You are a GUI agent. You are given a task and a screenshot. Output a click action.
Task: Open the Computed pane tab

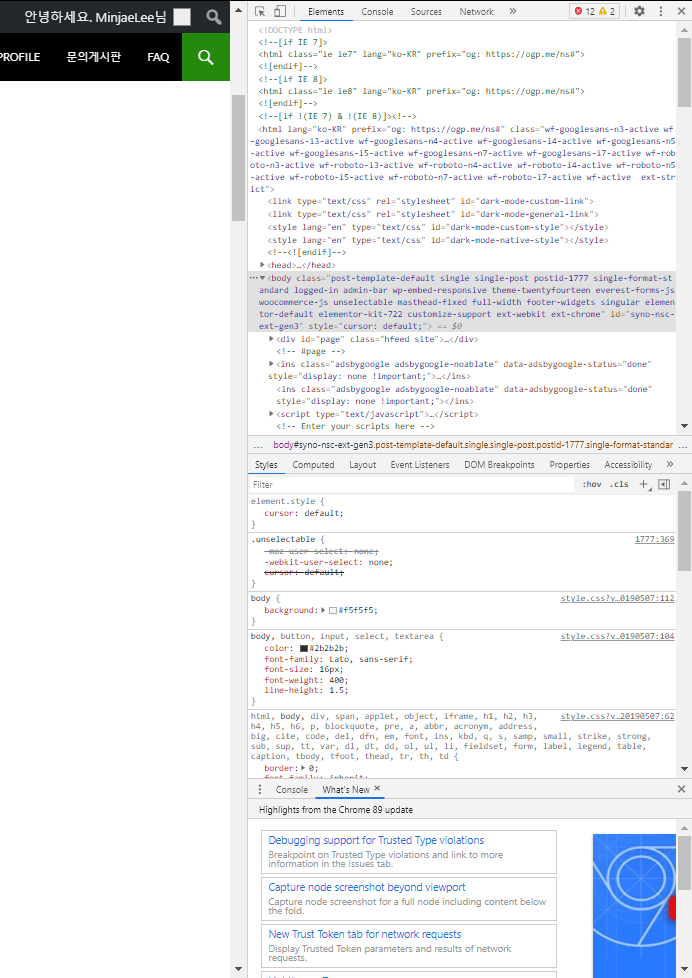pos(313,465)
